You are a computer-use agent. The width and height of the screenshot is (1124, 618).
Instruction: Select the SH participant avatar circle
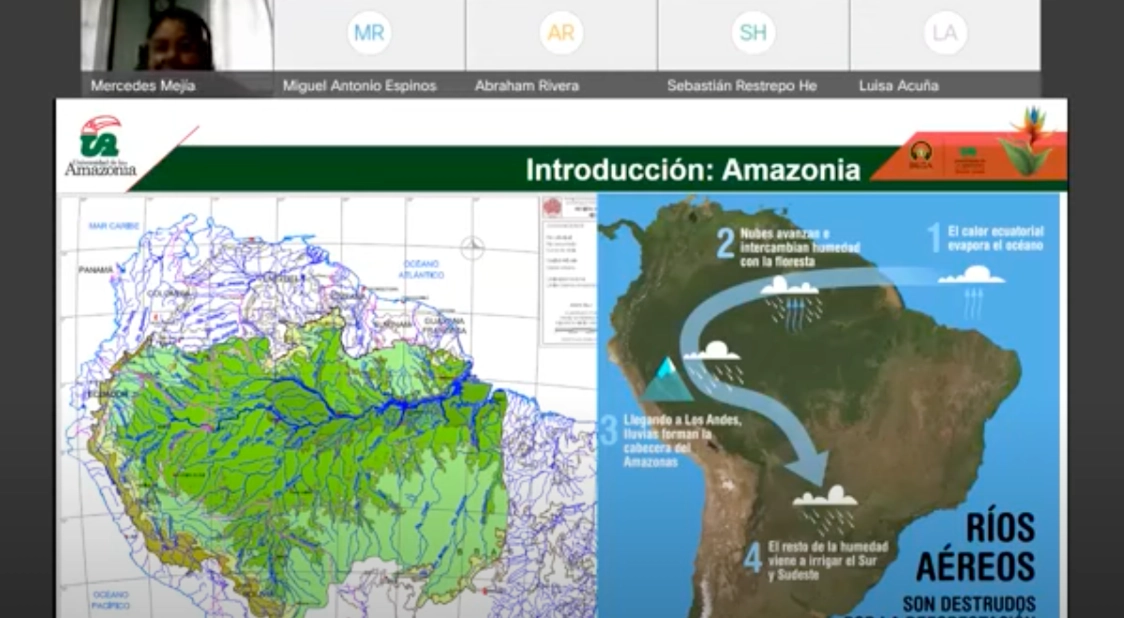(x=753, y=33)
